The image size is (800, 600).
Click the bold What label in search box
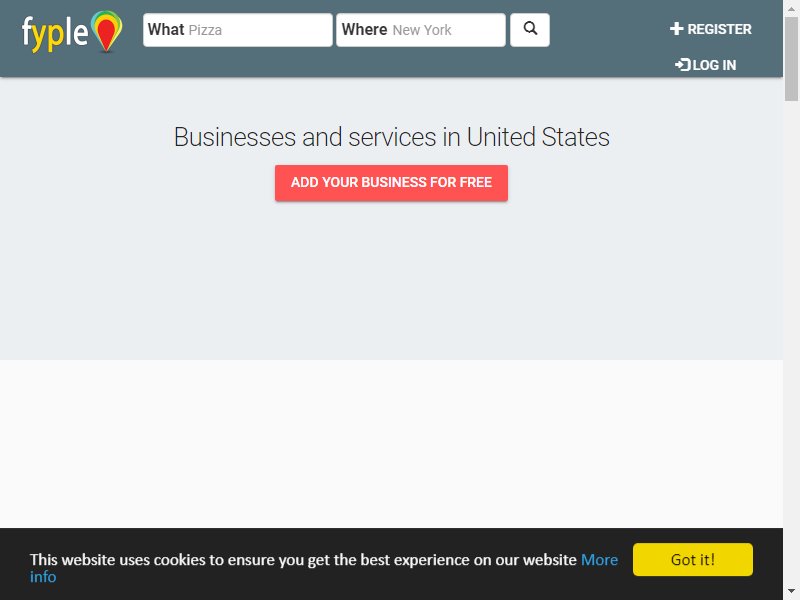[x=166, y=30]
